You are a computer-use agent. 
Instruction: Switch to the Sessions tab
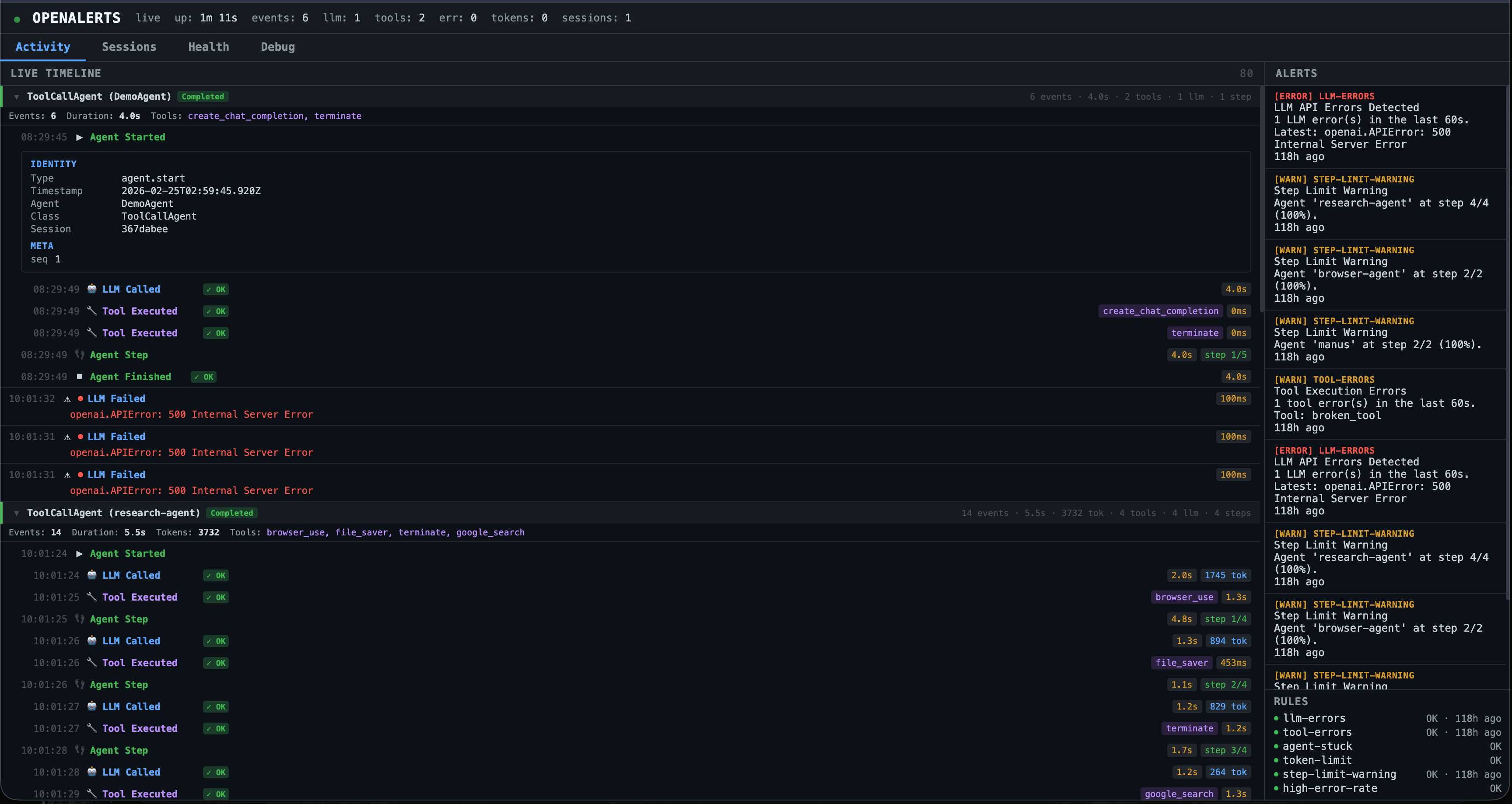point(129,47)
